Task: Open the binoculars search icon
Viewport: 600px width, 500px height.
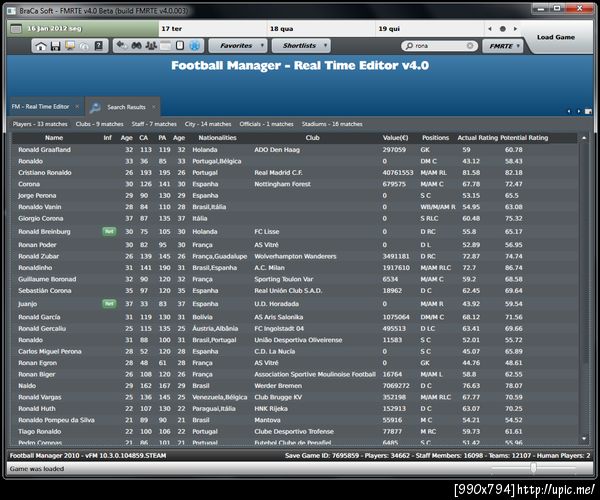Action: (x=136, y=46)
